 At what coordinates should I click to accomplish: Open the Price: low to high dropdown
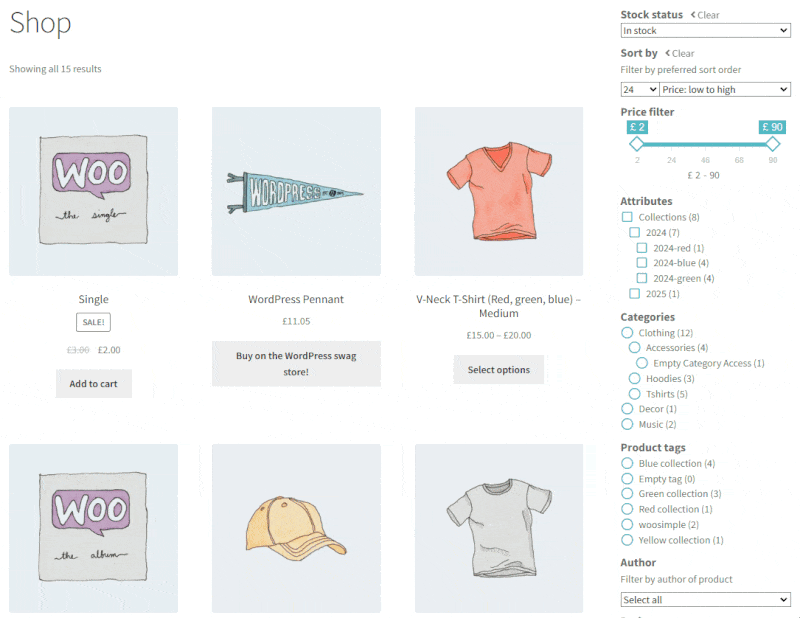725,90
